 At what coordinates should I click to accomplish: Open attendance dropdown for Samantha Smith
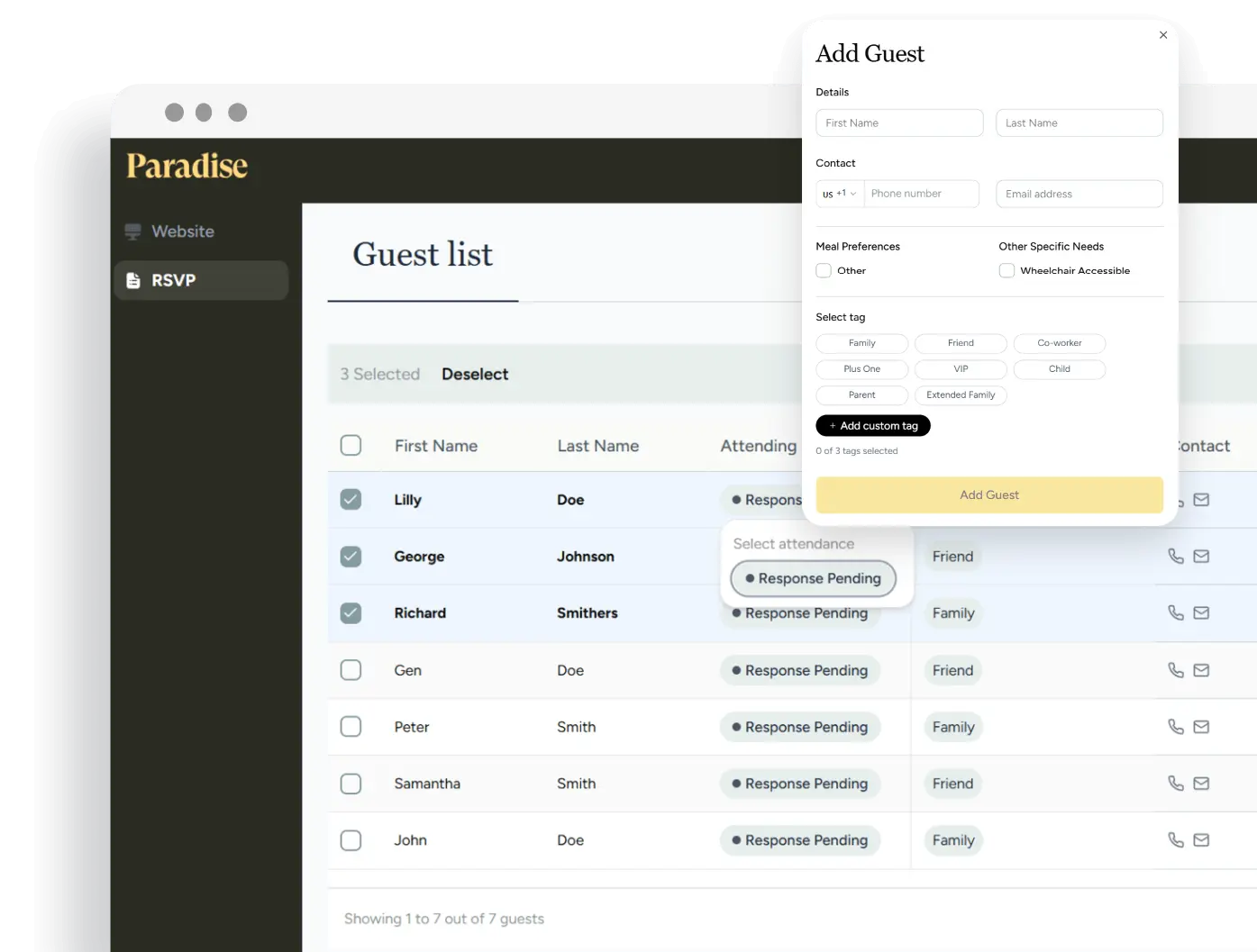[x=800, y=784]
